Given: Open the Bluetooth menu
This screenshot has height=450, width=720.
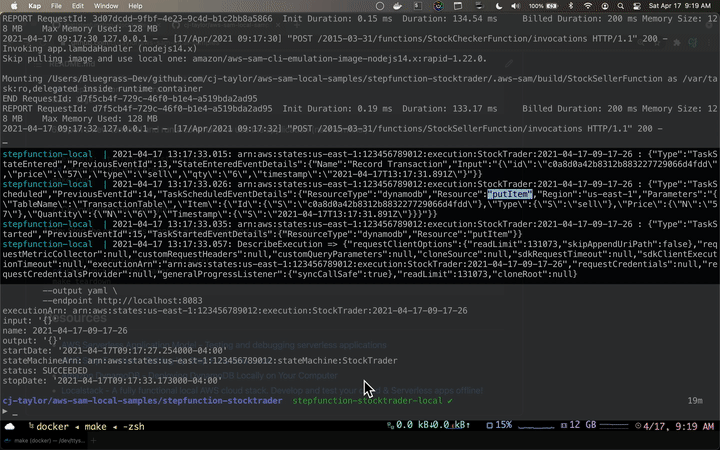Looking at the screenshot, I should (571, 6).
